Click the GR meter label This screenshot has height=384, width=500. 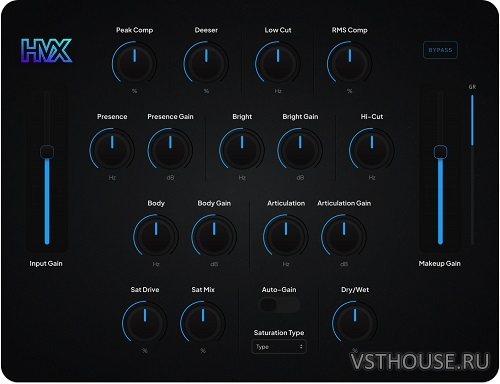coord(472,87)
